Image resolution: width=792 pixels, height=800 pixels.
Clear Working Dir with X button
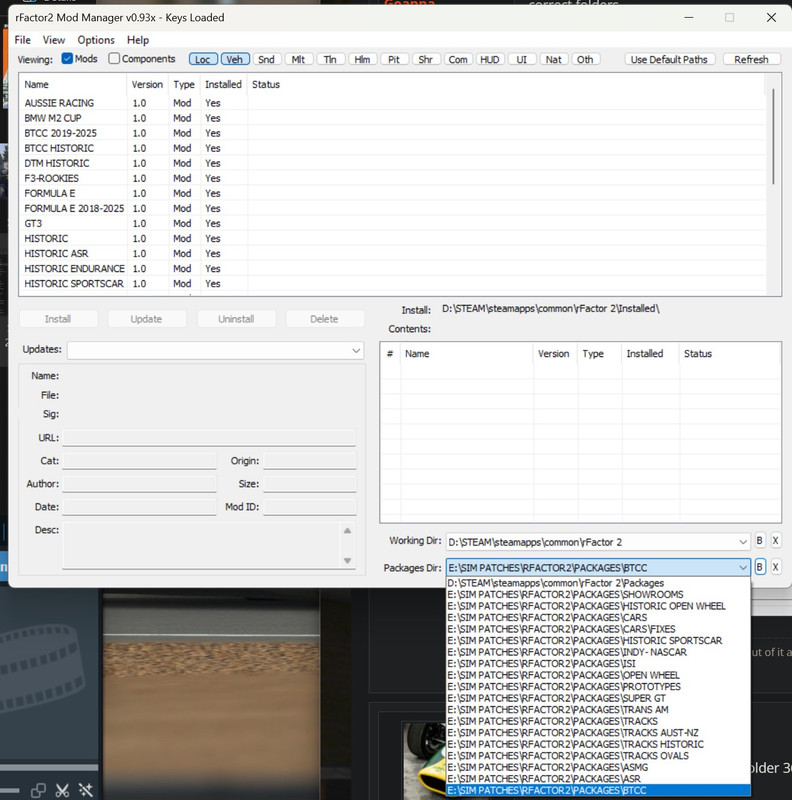[776, 541]
